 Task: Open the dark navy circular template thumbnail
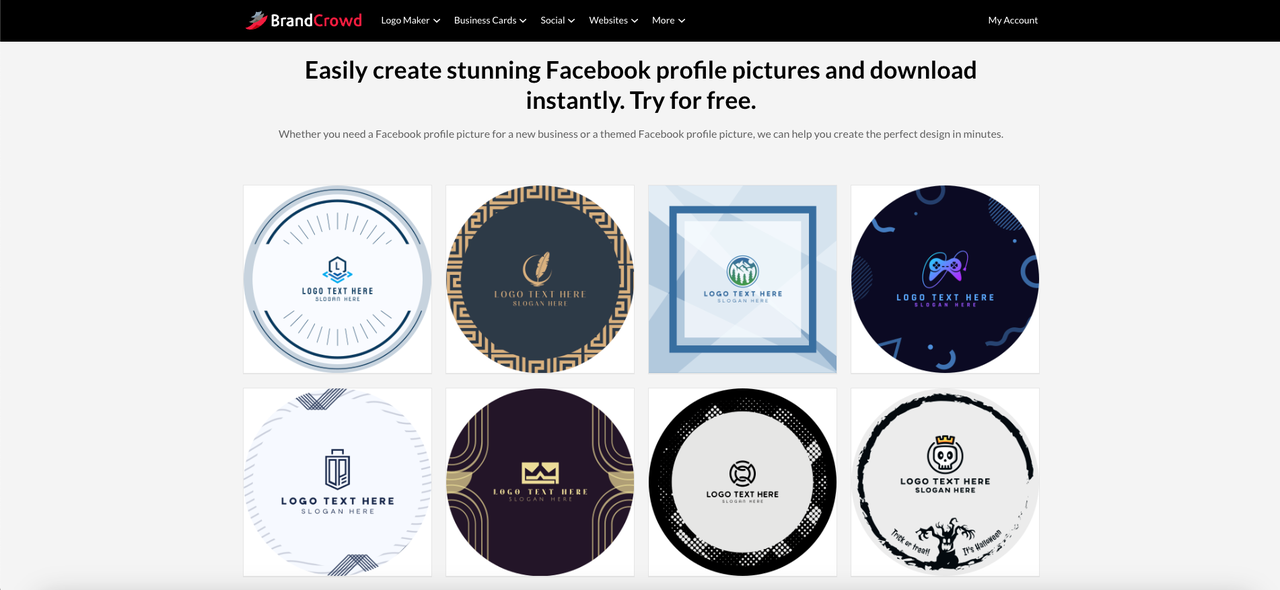[x=945, y=279]
